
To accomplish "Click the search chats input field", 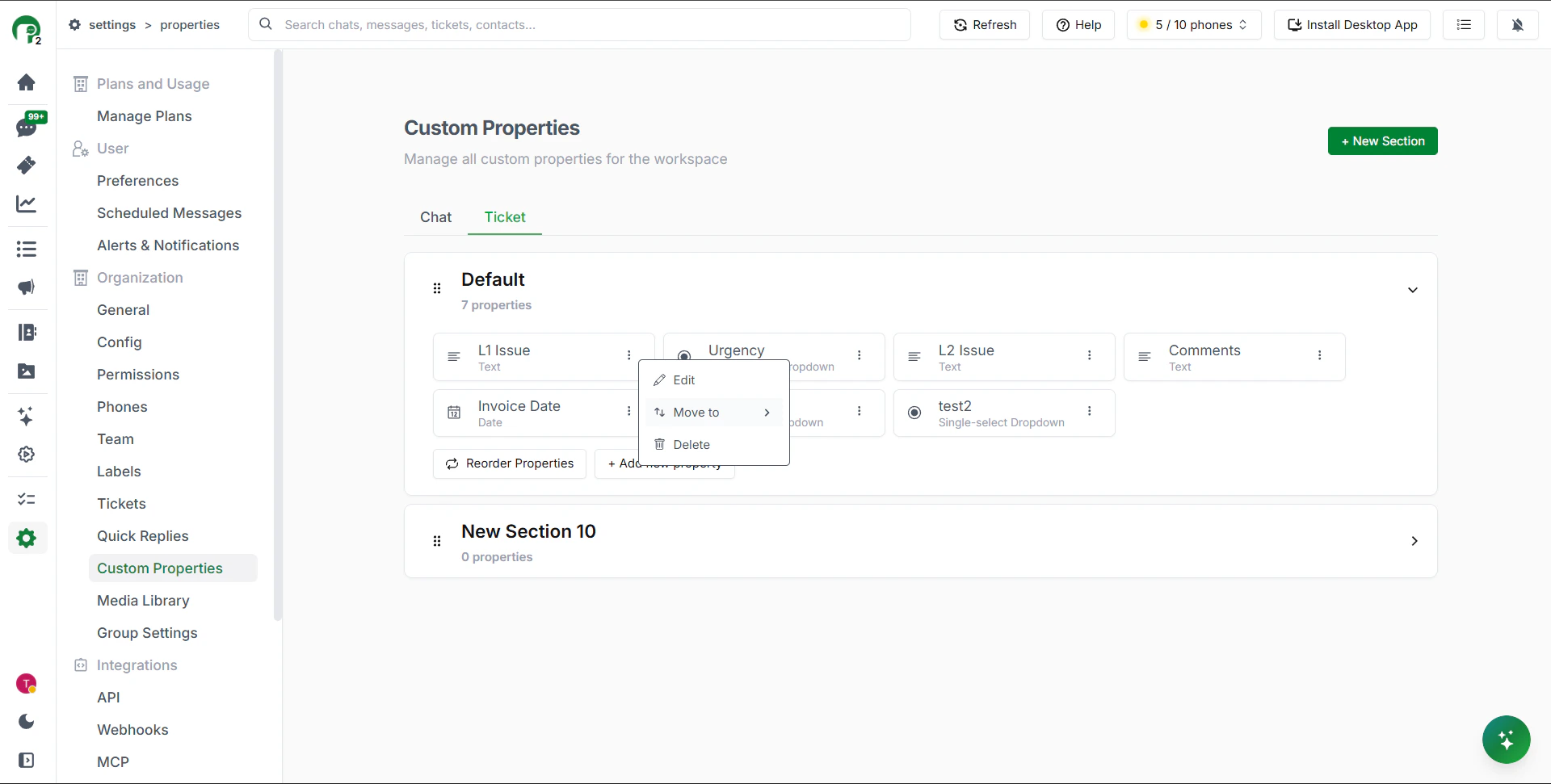I will tap(594, 25).
